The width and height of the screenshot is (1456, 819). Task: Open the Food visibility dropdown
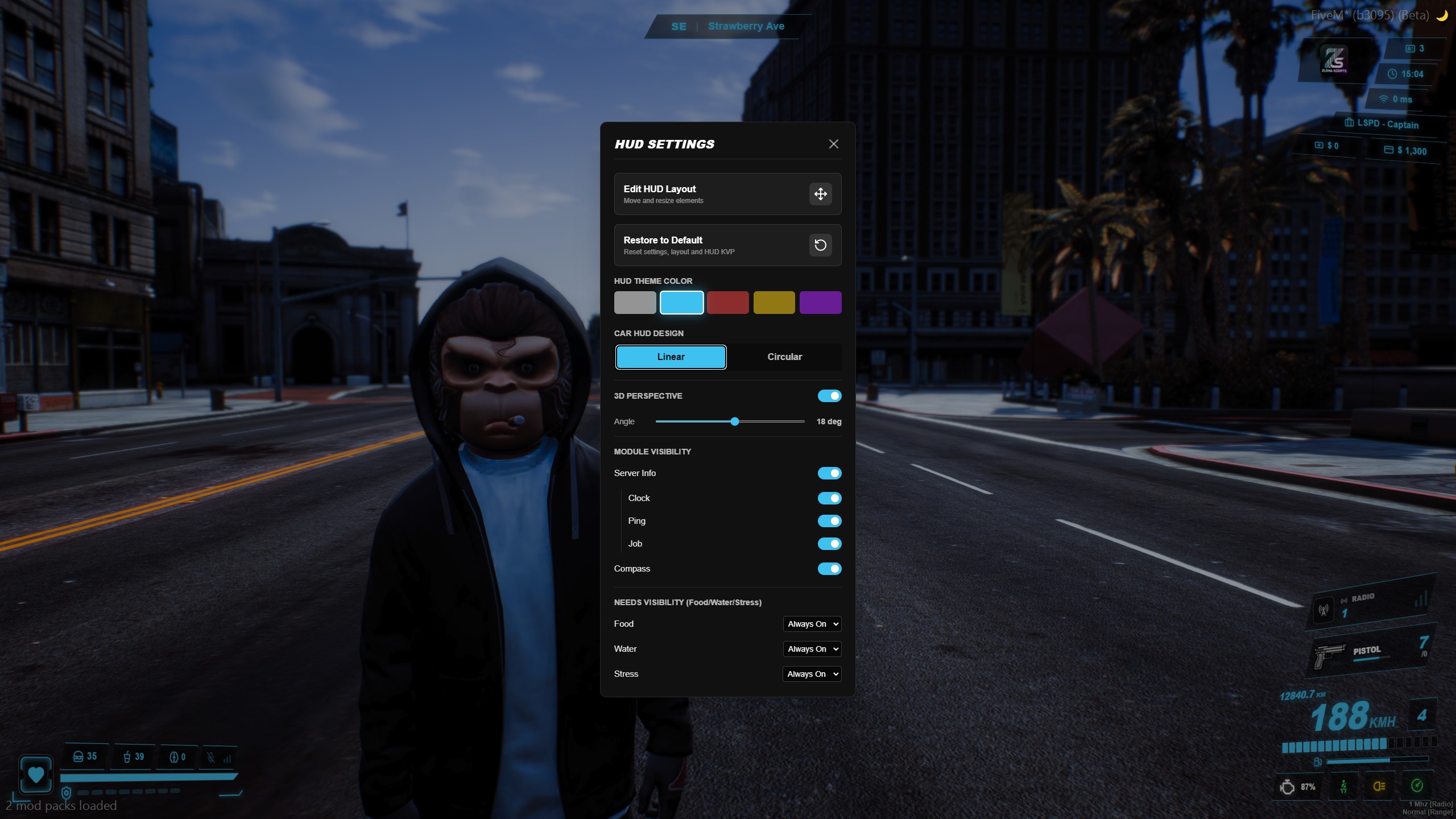click(812, 624)
